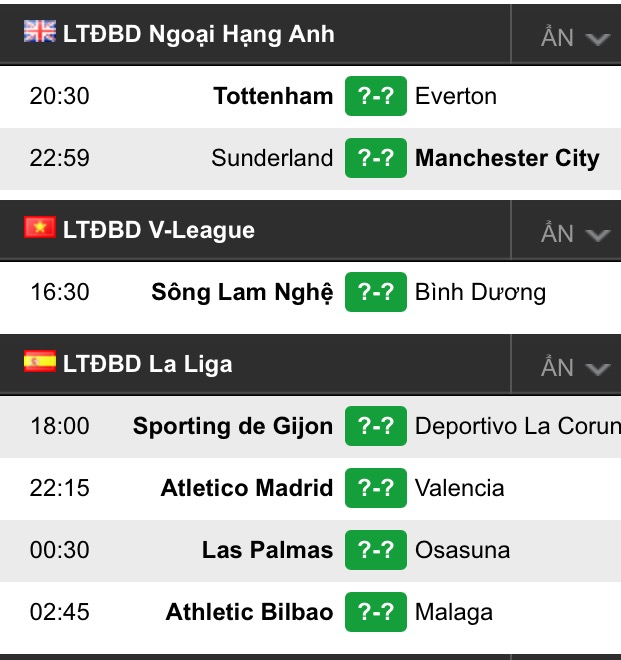Image resolution: width=621 pixels, height=660 pixels.
Task: Click the Sporting de Gijon match score badge
Action: pyautogui.click(x=376, y=426)
